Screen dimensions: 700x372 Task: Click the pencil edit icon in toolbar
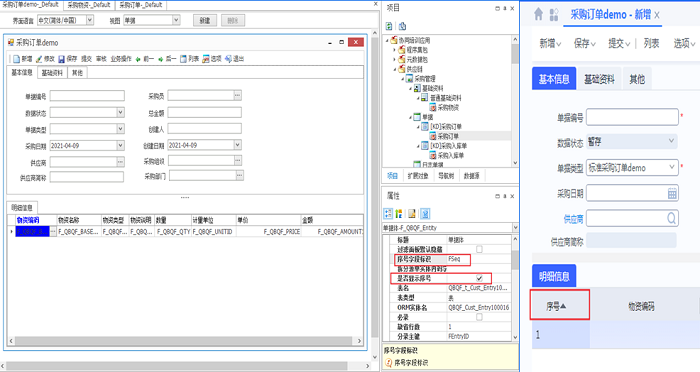click(39, 59)
